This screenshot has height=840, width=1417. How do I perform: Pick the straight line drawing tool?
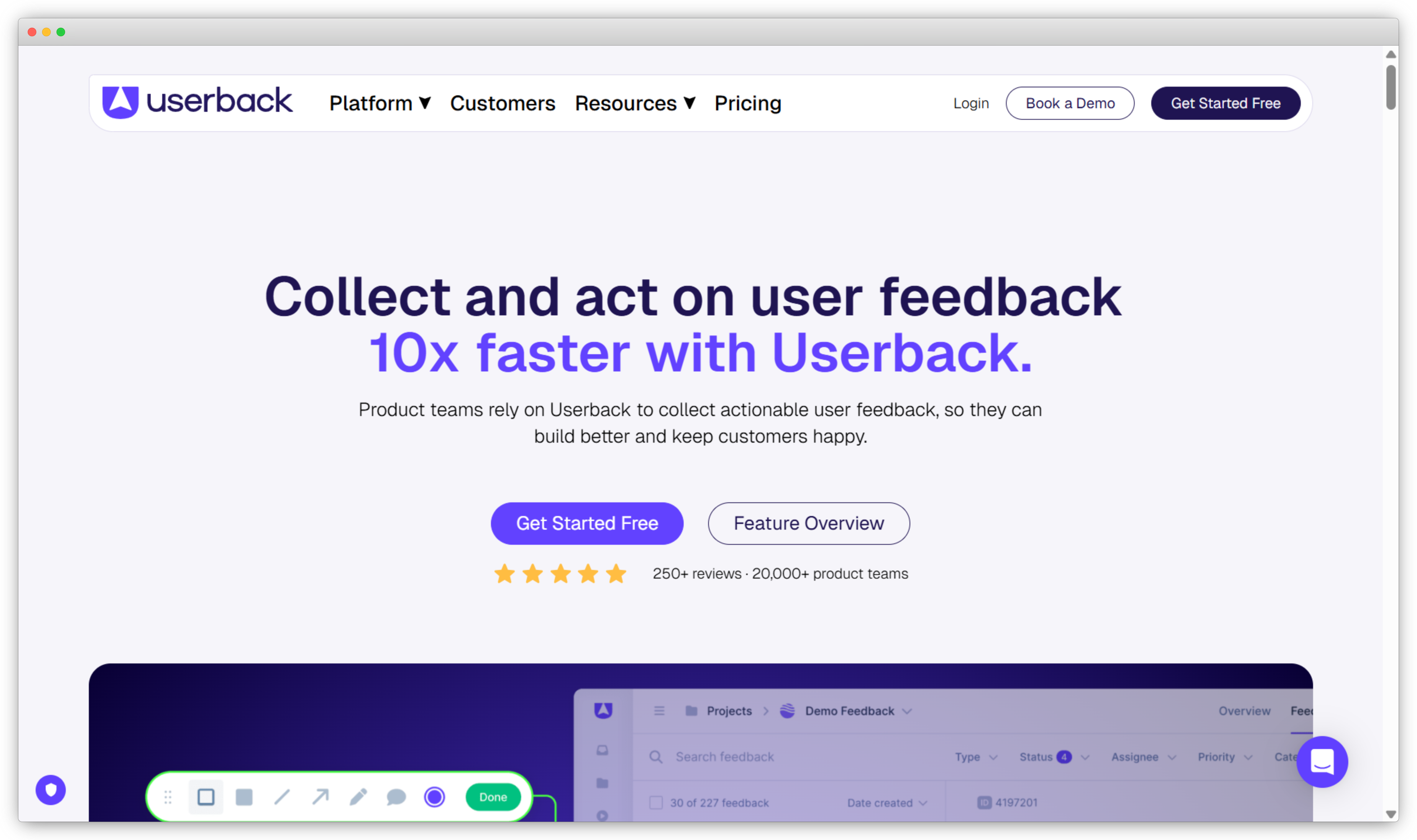point(282,797)
